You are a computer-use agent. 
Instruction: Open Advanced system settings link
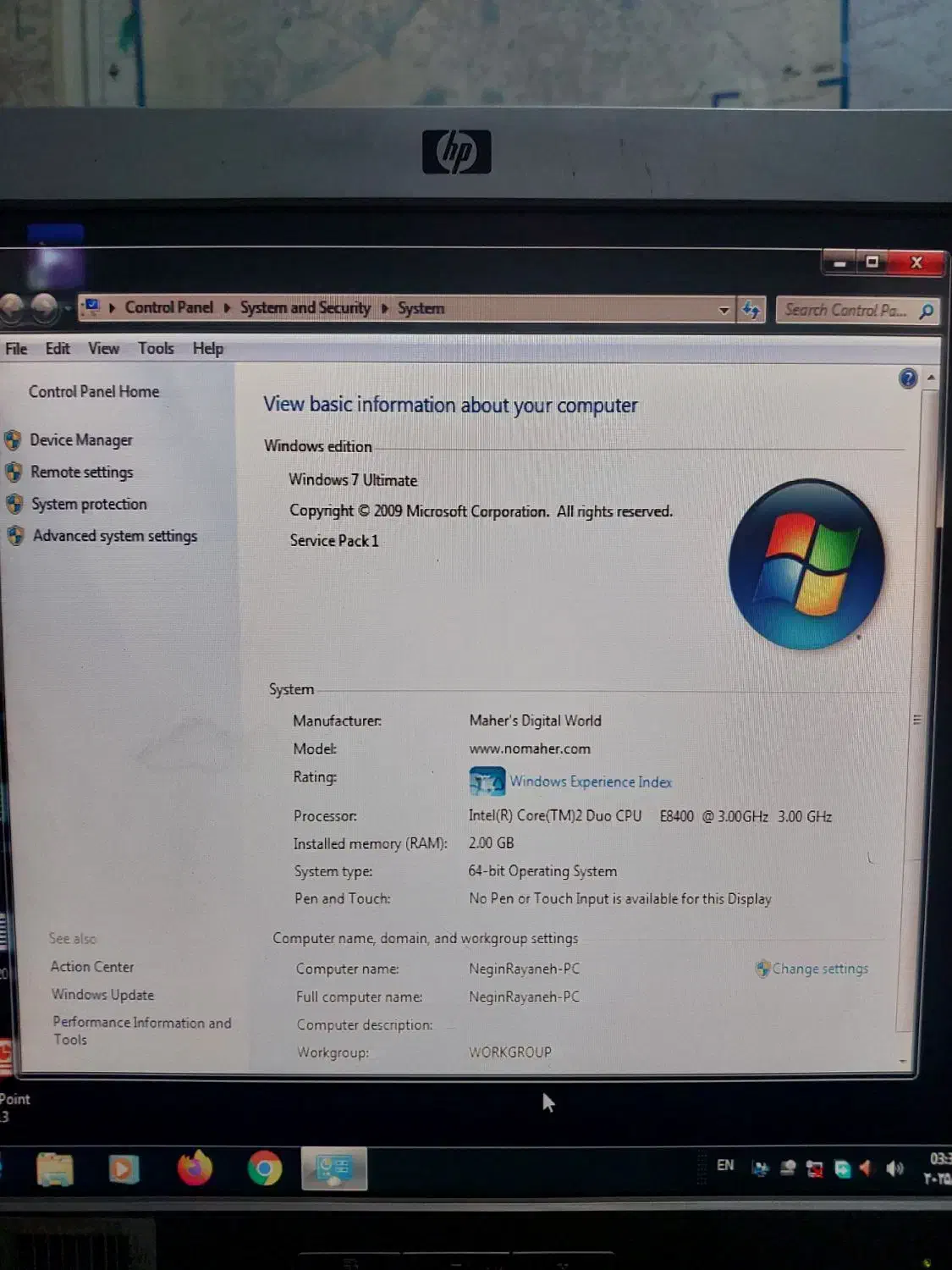(115, 536)
